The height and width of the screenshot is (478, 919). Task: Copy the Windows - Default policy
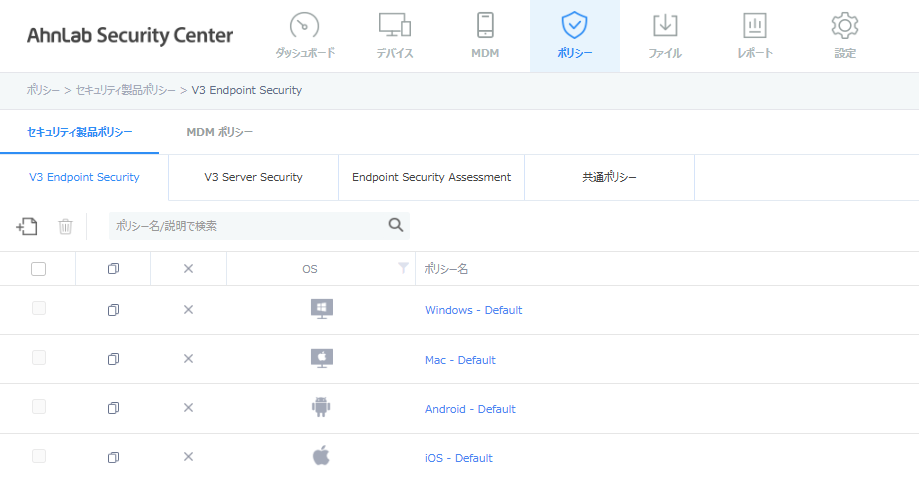pos(113,310)
